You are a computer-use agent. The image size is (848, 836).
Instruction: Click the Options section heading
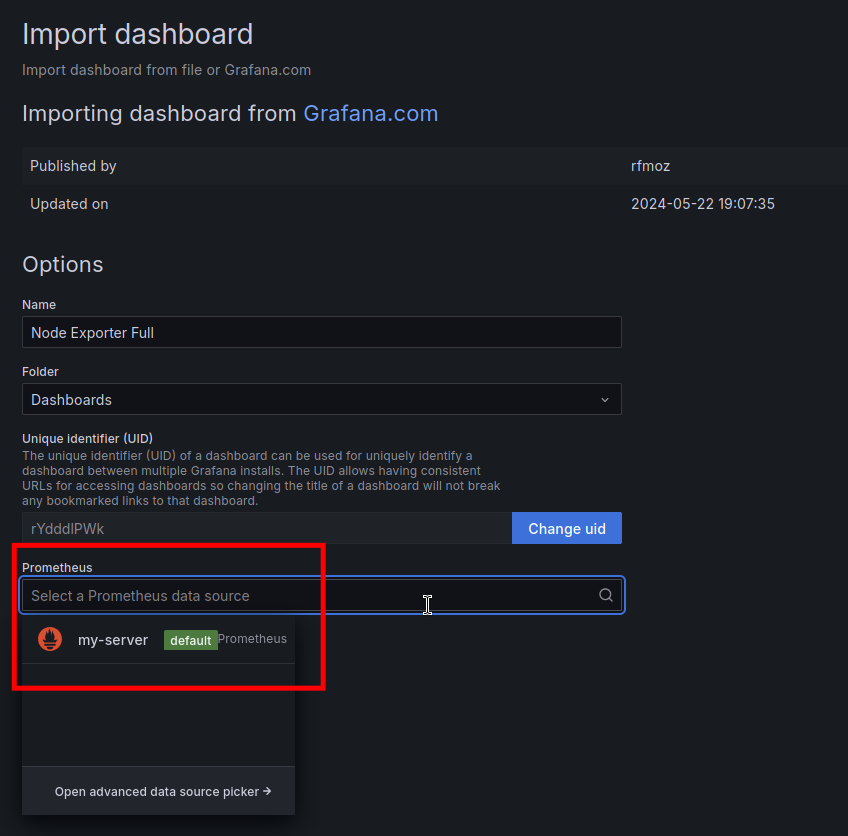(63, 264)
